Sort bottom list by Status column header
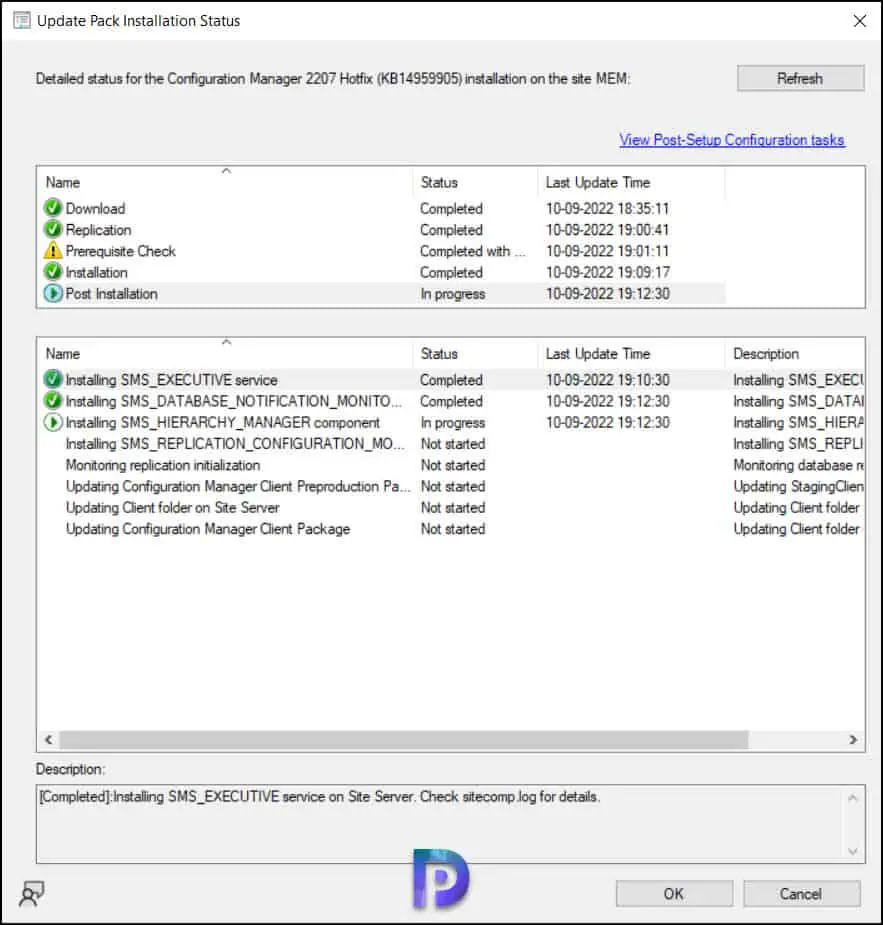This screenshot has width=883, height=925. [x=475, y=353]
